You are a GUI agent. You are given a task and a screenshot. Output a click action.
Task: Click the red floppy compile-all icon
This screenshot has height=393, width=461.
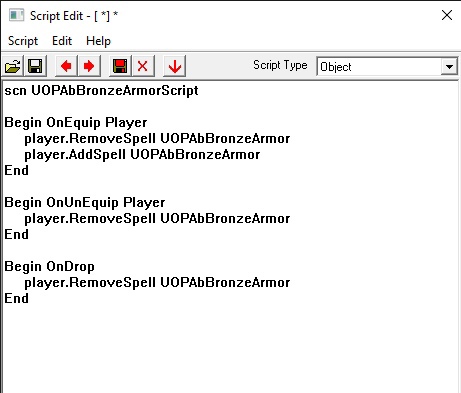click(120, 66)
